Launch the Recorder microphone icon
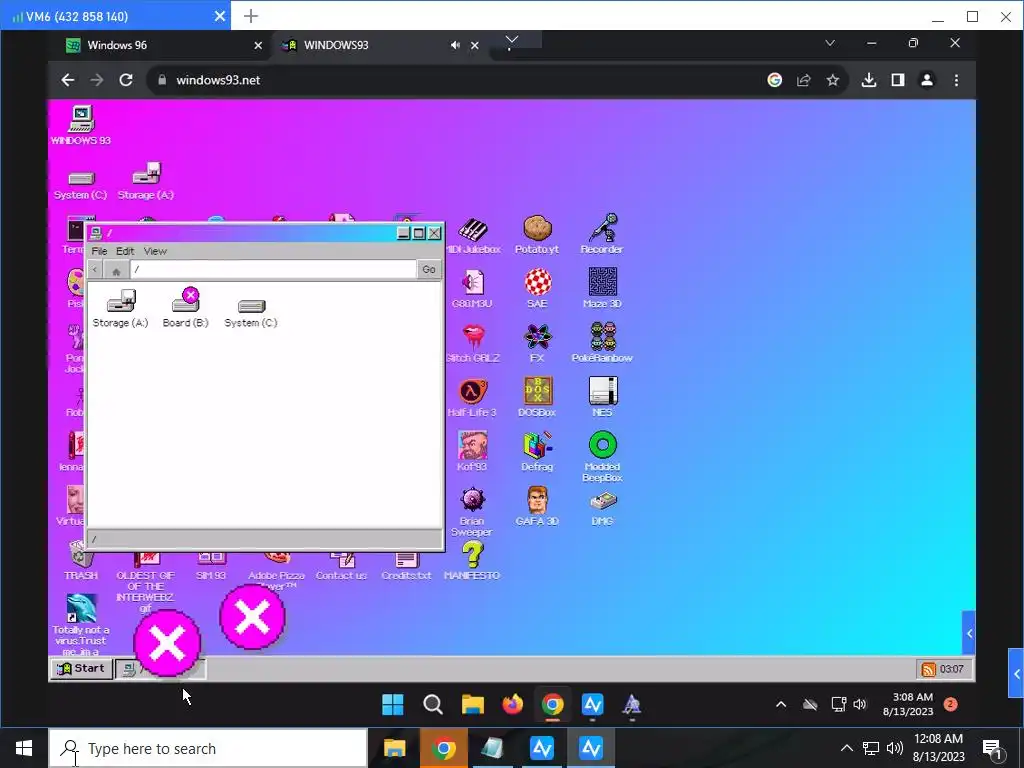The image size is (1024, 768). 602,234
